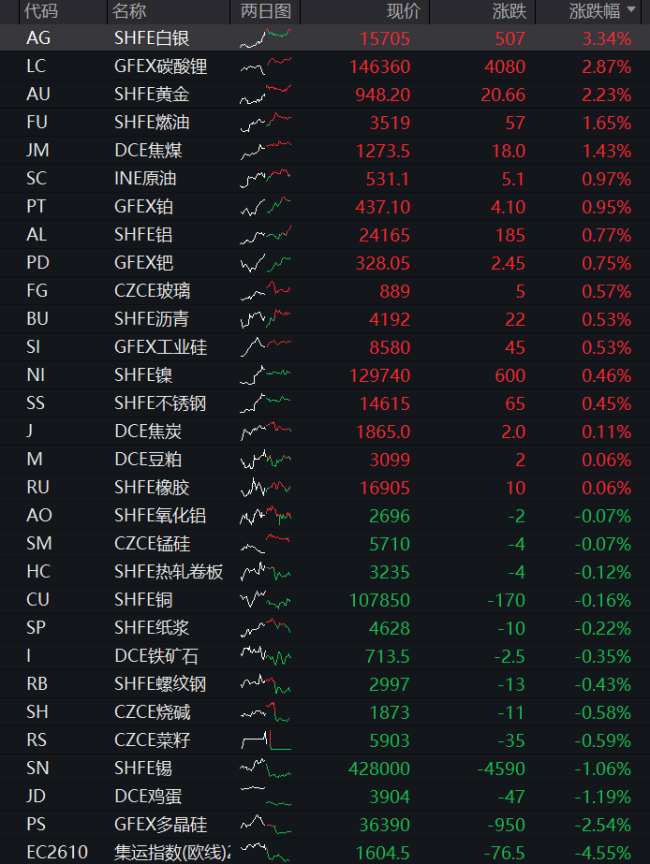Click the 代码 column header
Screen dimensions: 650x864
pyautogui.click(x=41, y=11)
